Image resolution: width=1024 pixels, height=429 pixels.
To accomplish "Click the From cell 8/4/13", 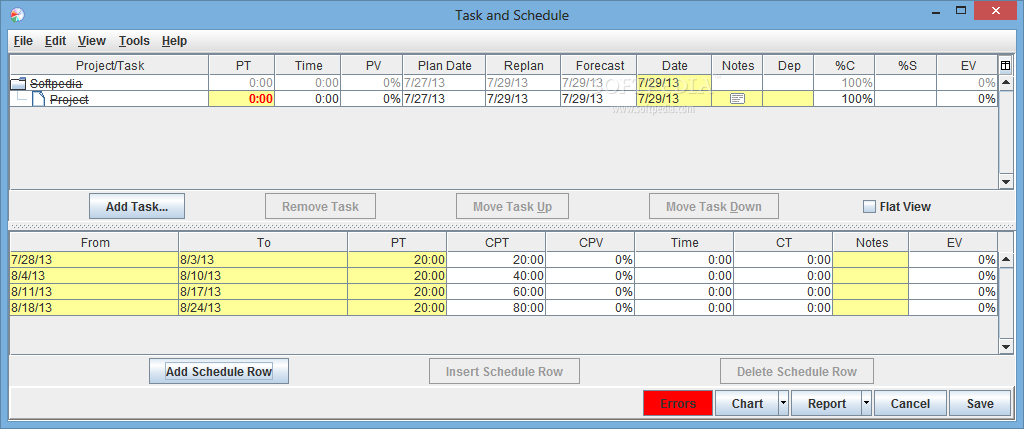I will point(94,276).
